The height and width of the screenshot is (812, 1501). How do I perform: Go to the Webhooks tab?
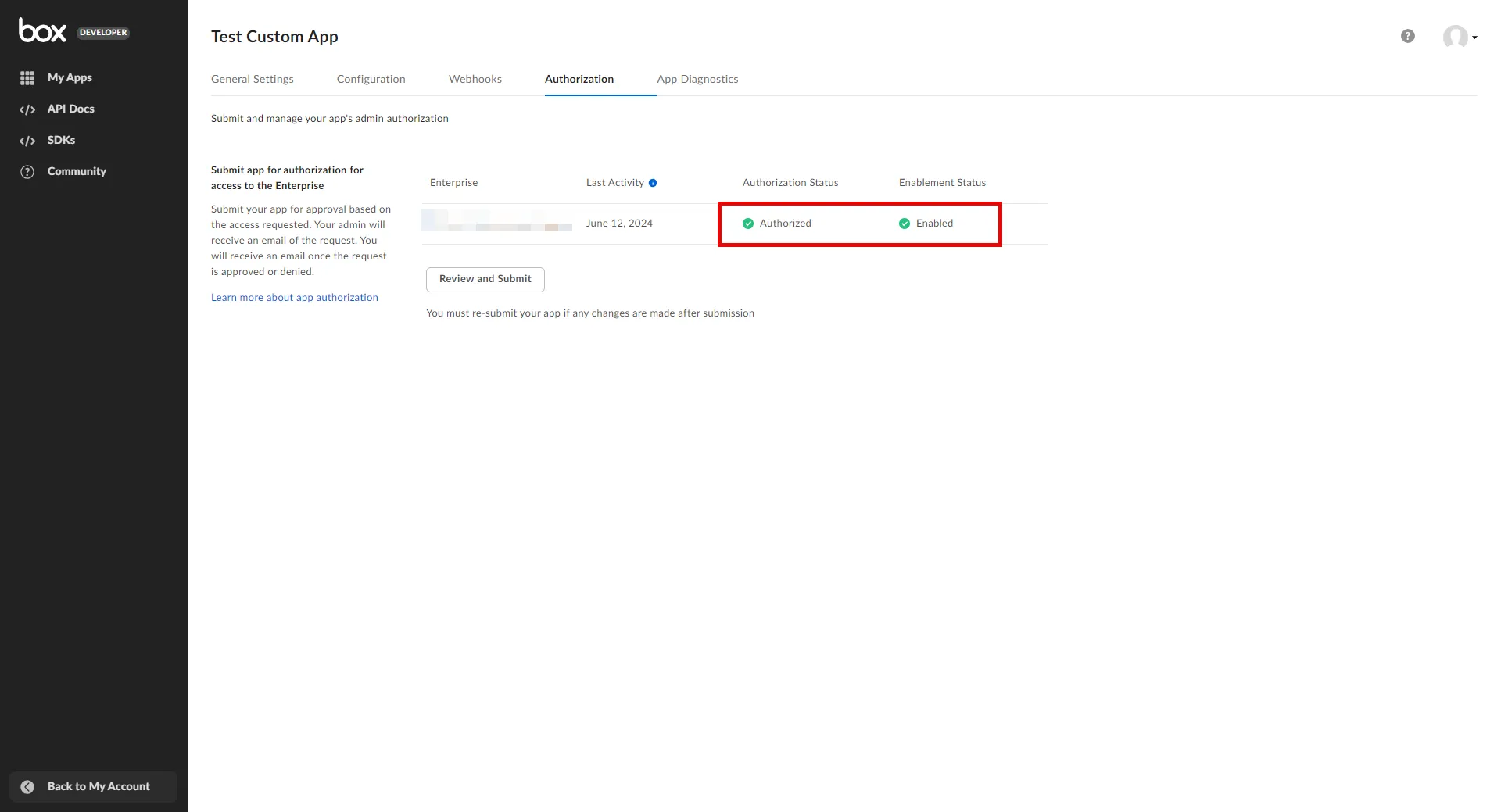(x=475, y=79)
